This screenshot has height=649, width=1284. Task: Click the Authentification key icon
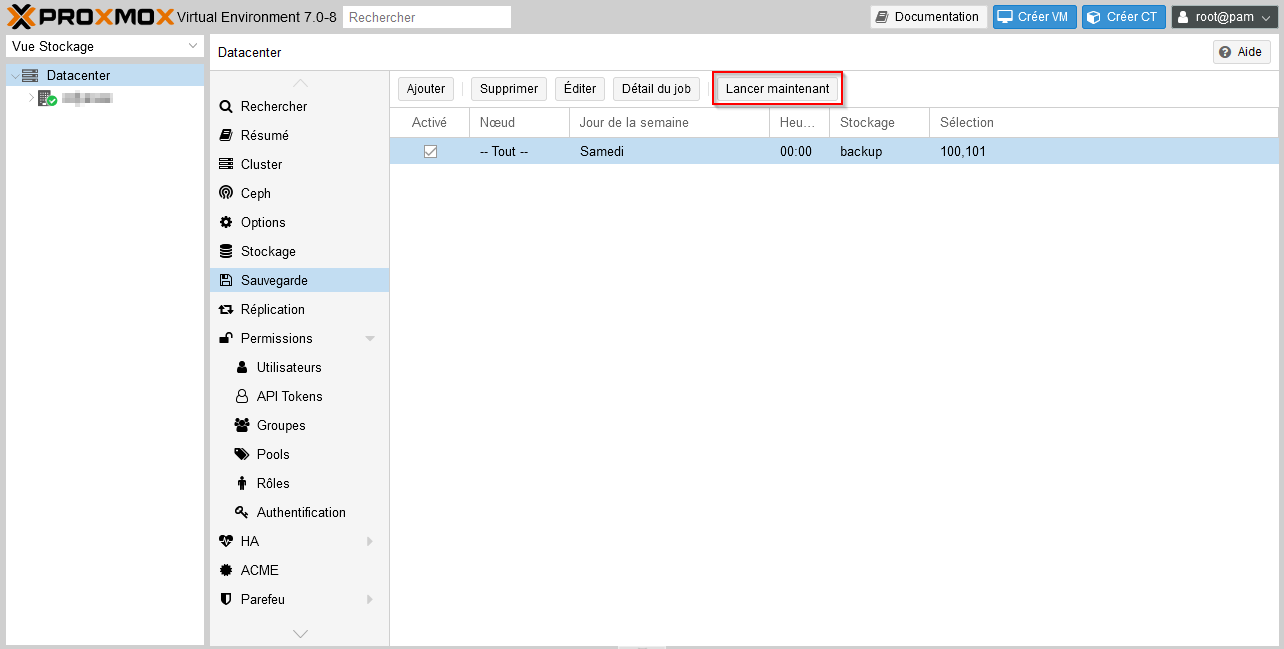click(x=242, y=512)
